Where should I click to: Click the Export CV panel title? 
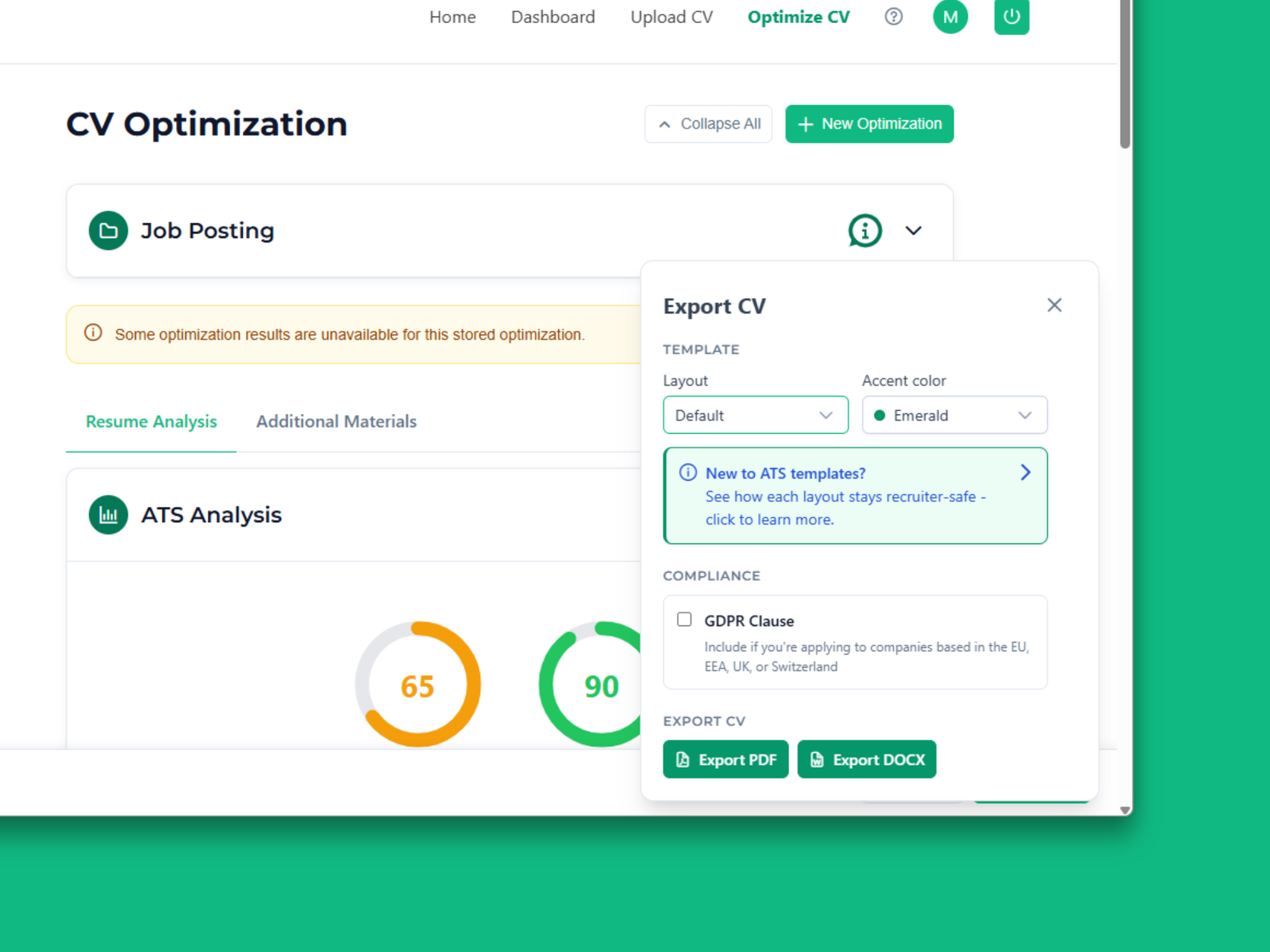714,306
